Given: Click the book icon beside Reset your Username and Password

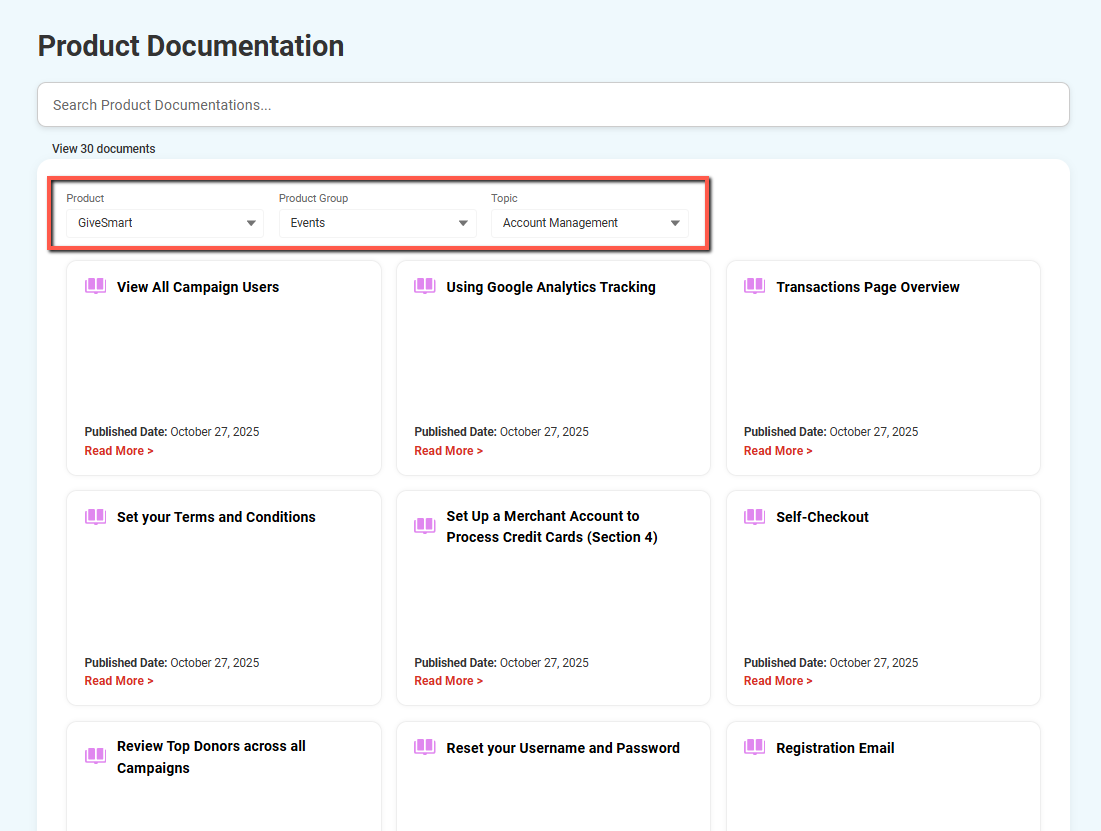Looking at the screenshot, I should (425, 747).
